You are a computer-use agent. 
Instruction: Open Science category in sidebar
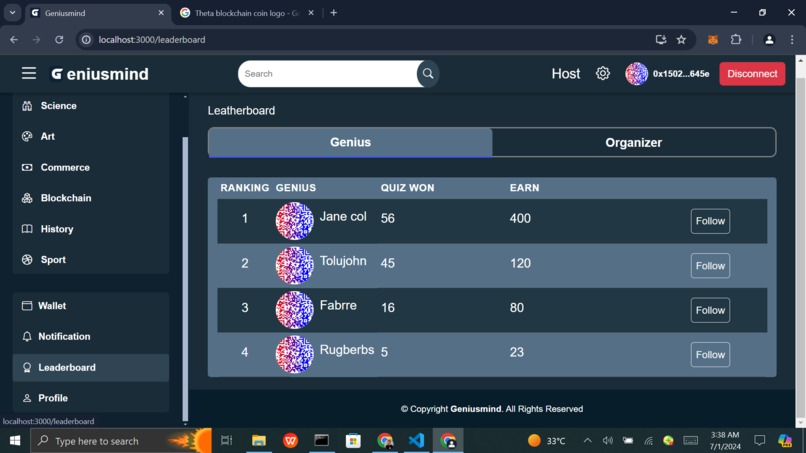(90, 105)
